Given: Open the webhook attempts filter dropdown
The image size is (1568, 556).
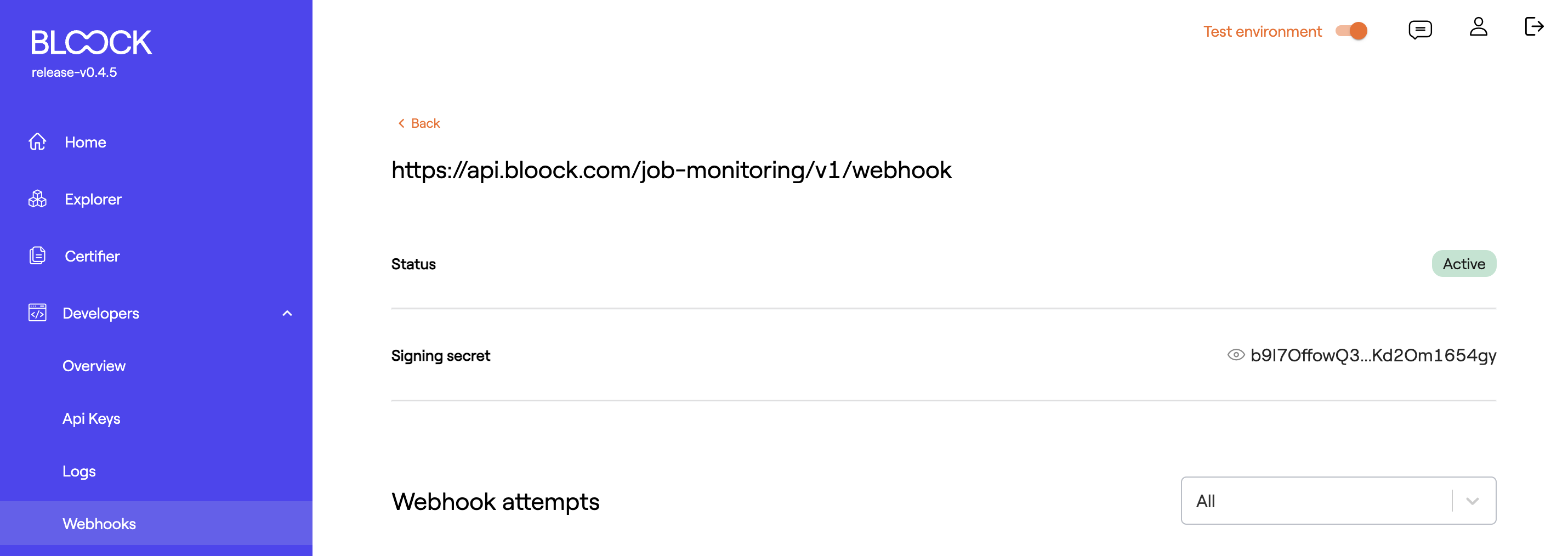Looking at the screenshot, I should 1337,501.
